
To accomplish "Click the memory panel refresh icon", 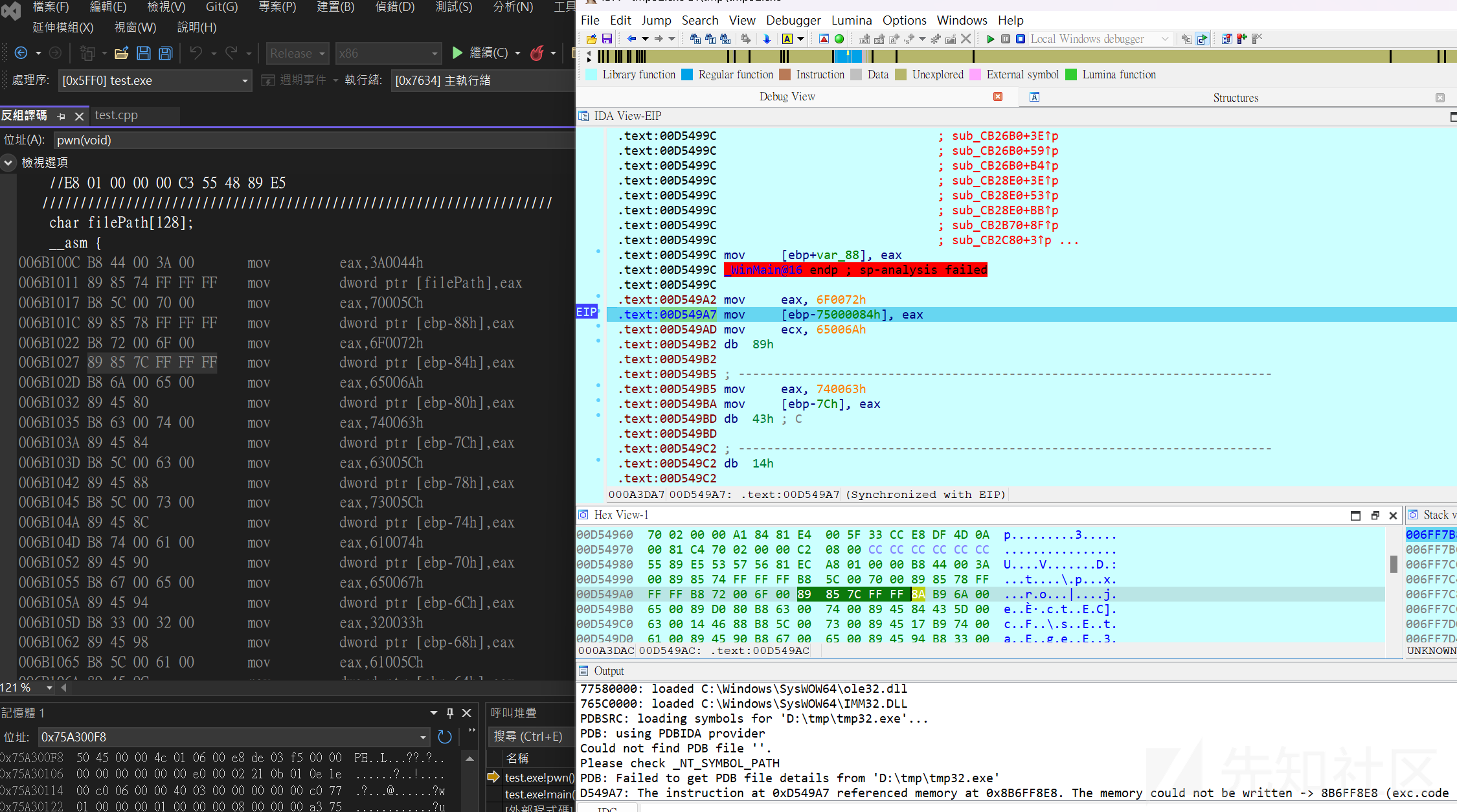I will pyautogui.click(x=445, y=737).
